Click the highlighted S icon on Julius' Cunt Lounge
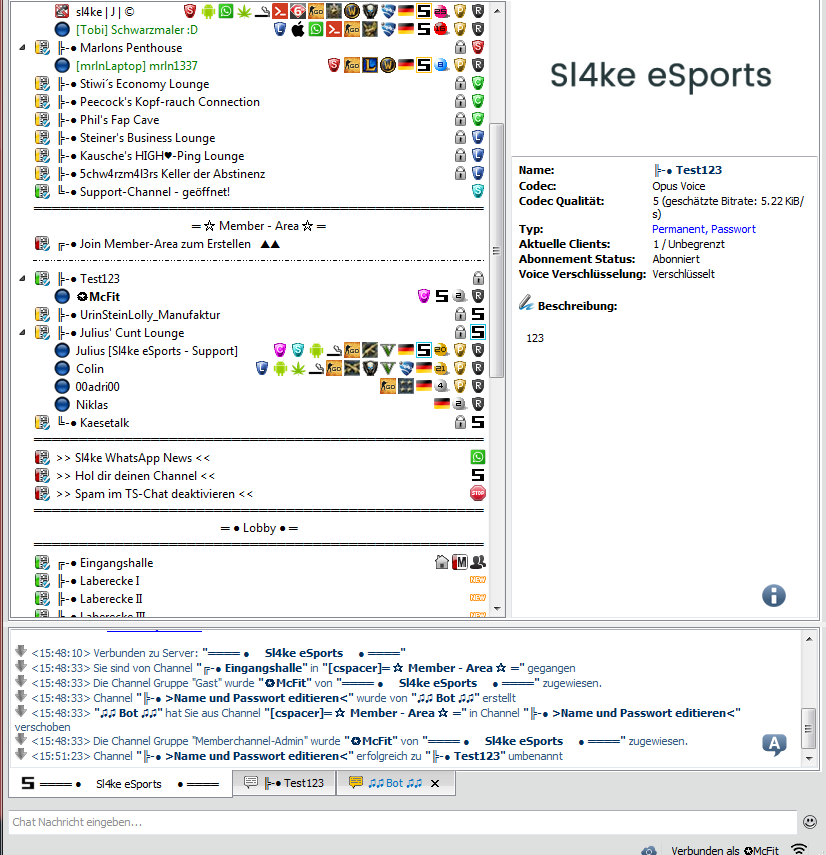 click(478, 332)
